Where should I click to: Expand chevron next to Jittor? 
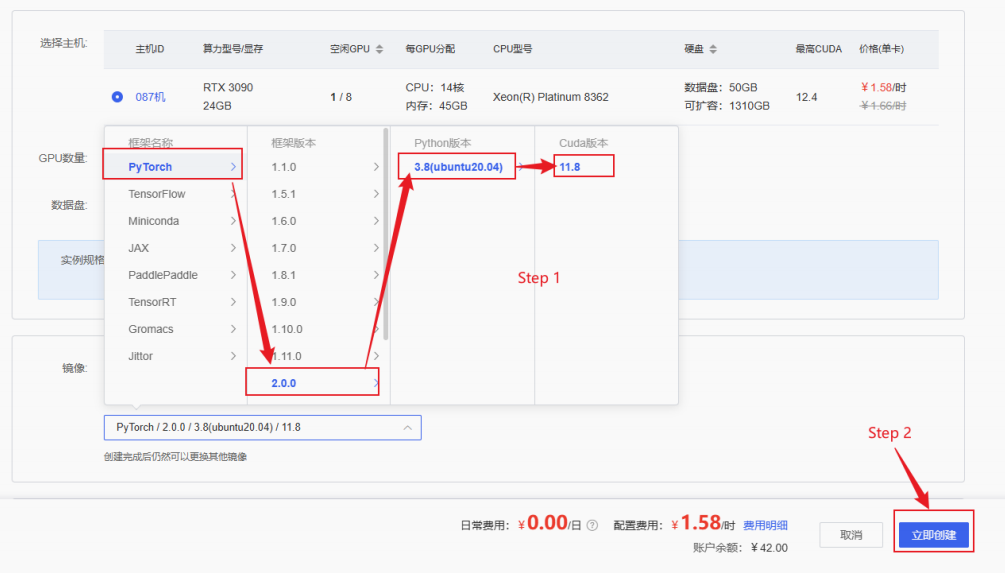tap(233, 356)
